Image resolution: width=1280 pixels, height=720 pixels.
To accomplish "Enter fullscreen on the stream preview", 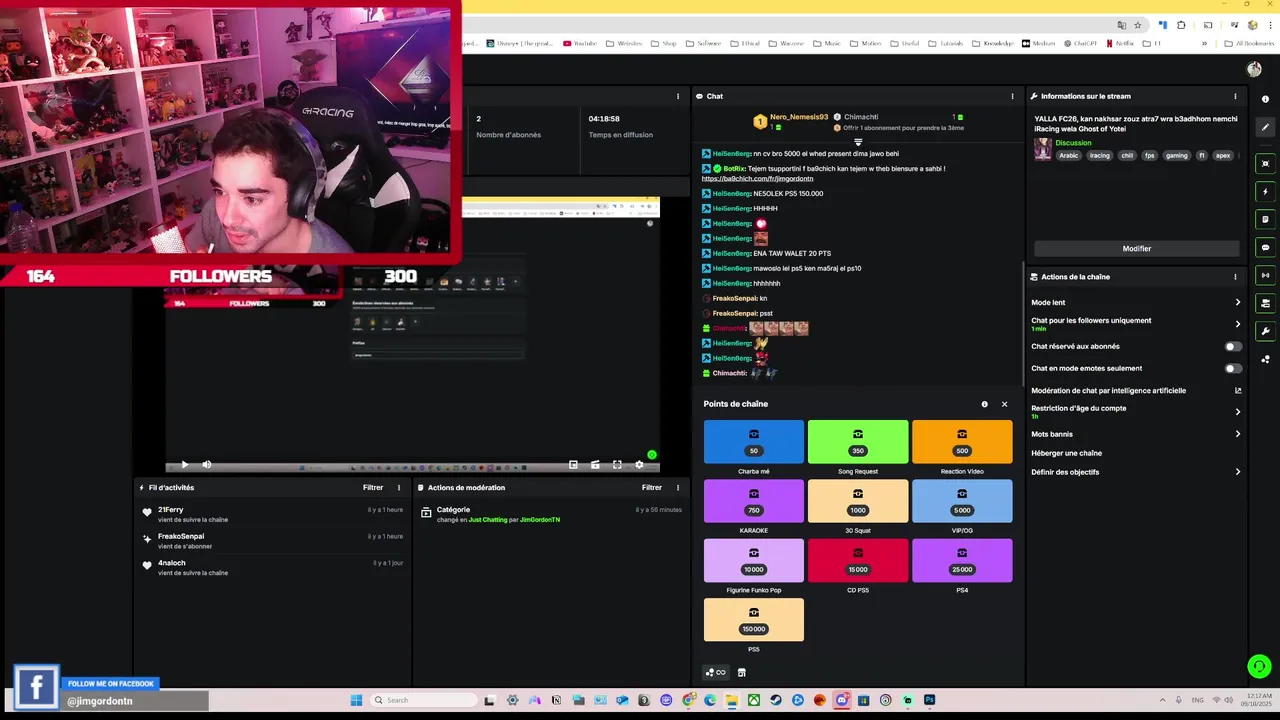I will [617, 465].
